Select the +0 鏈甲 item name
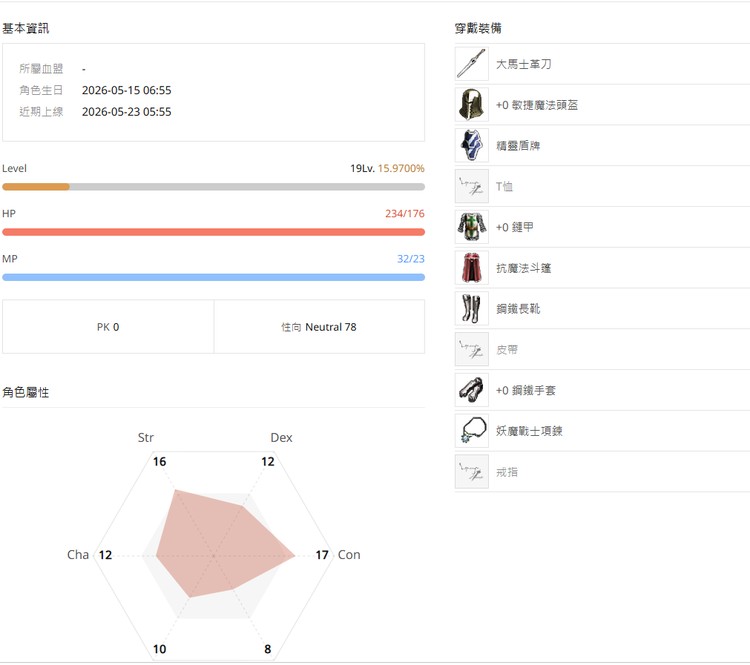 tap(515, 227)
